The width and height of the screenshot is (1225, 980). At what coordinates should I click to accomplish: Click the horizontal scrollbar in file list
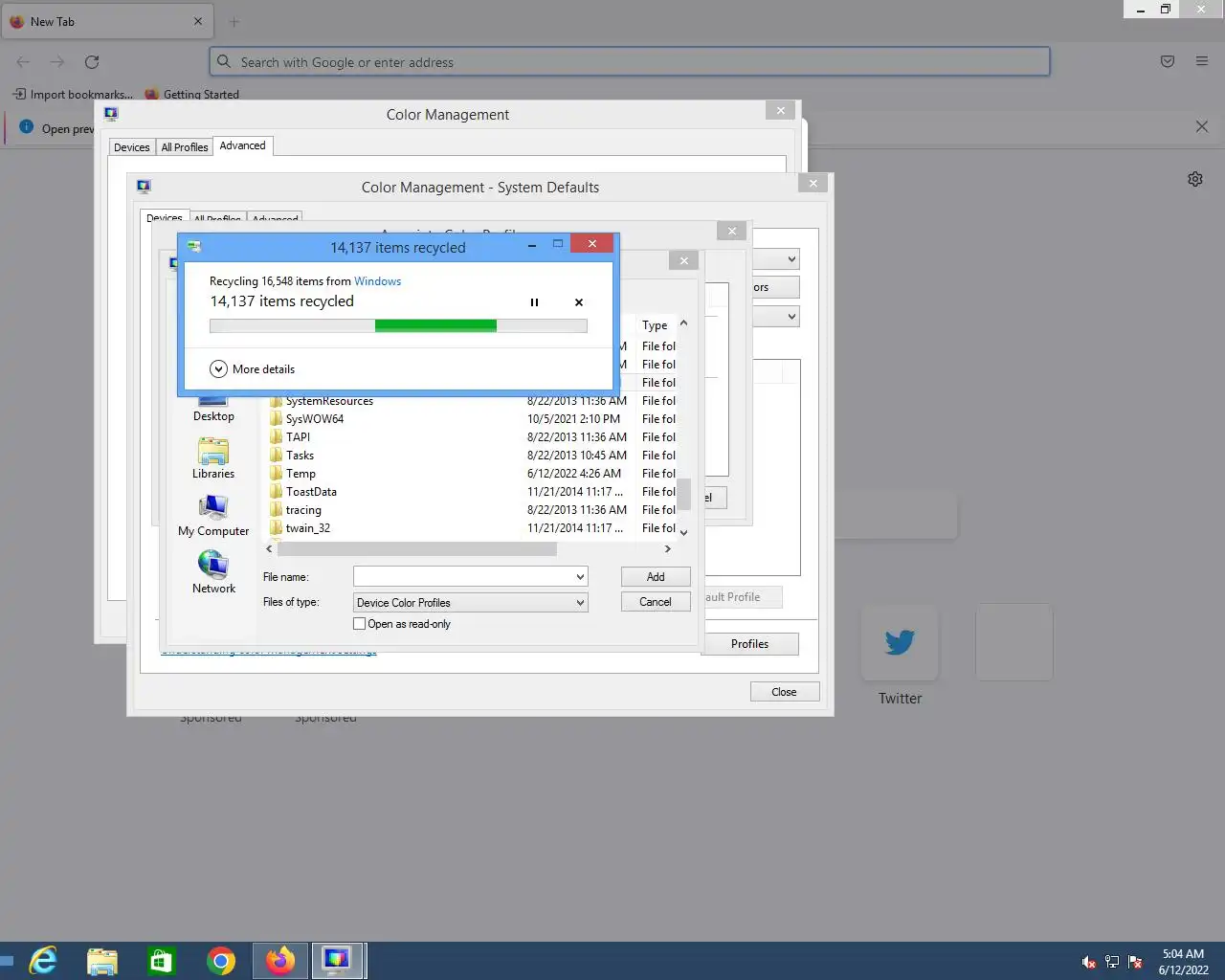tap(417, 549)
